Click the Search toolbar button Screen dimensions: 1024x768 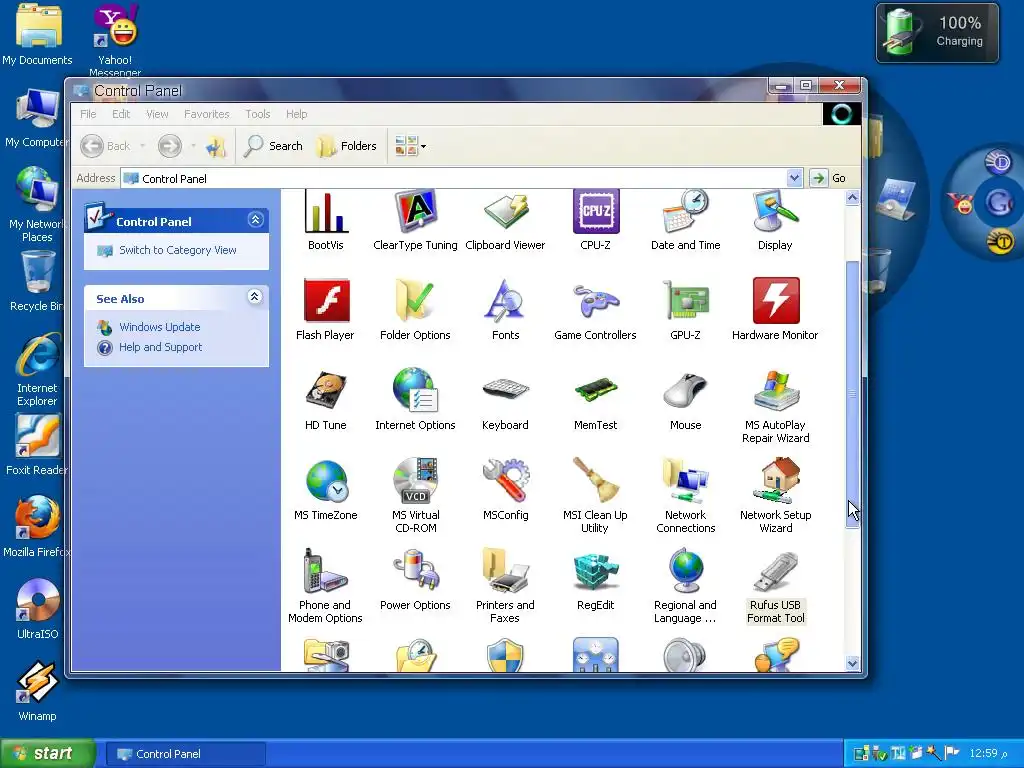point(273,146)
